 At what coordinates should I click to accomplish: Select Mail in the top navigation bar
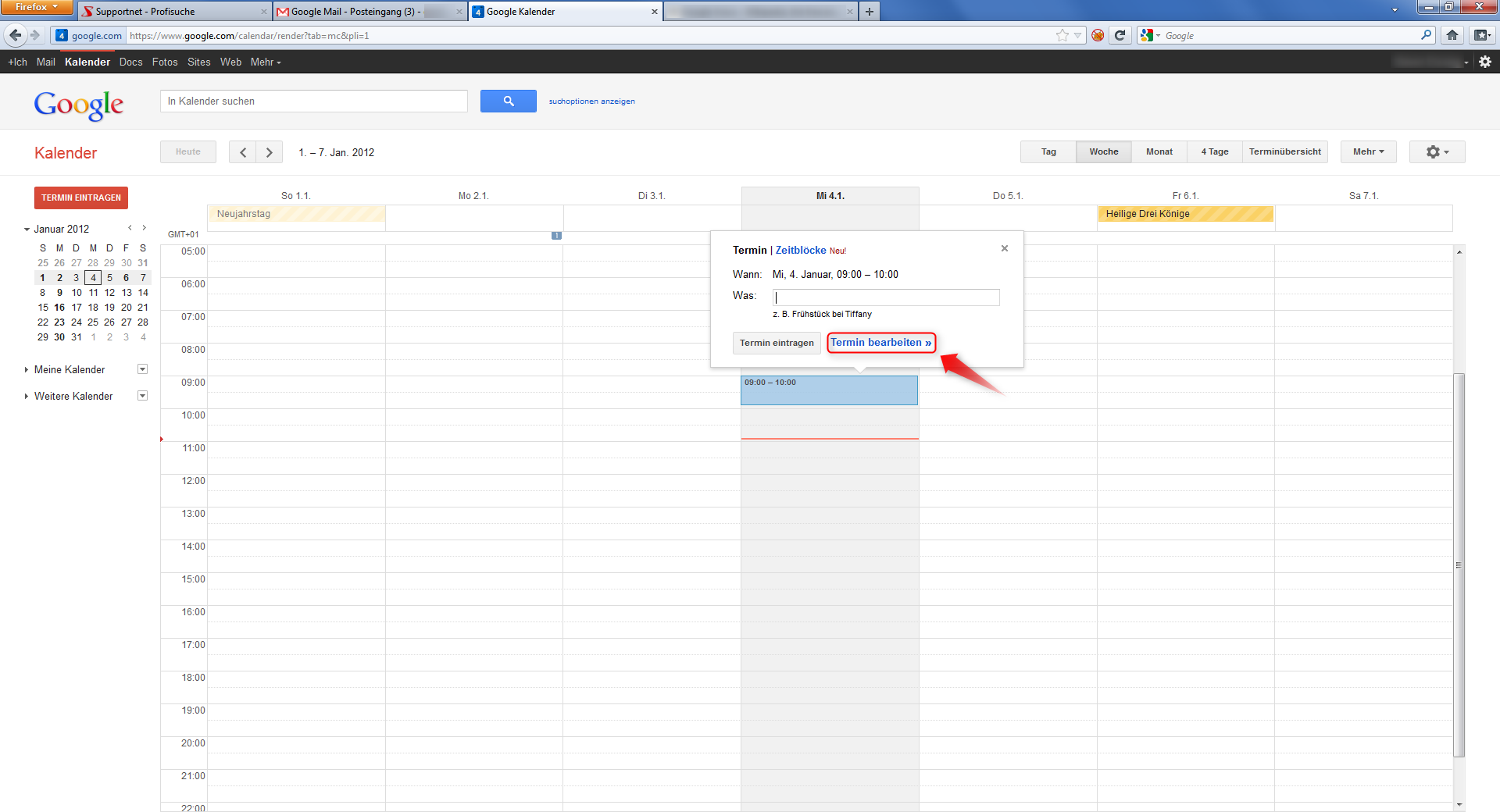point(45,62)
